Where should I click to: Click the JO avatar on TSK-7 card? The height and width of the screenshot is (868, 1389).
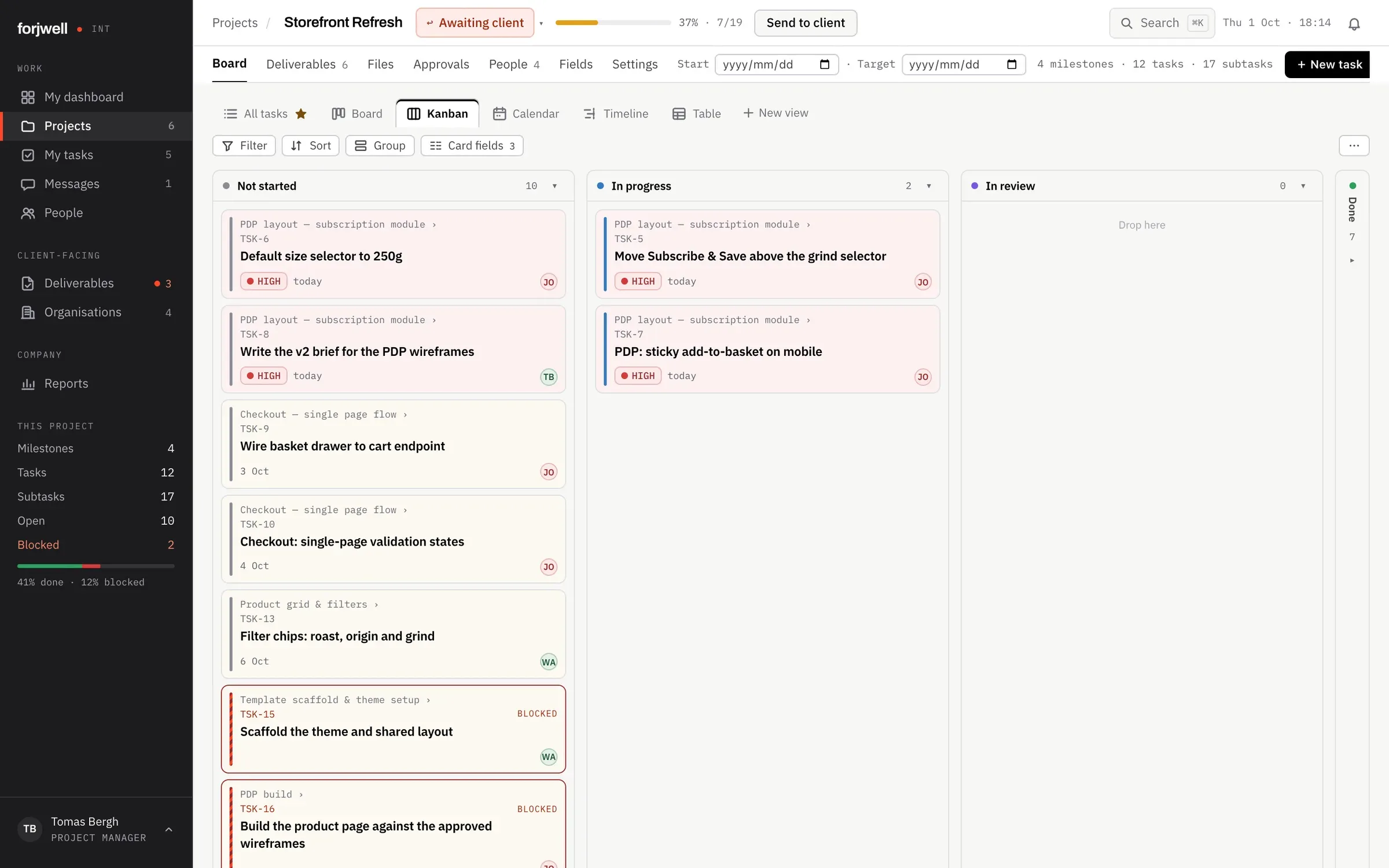923,377
